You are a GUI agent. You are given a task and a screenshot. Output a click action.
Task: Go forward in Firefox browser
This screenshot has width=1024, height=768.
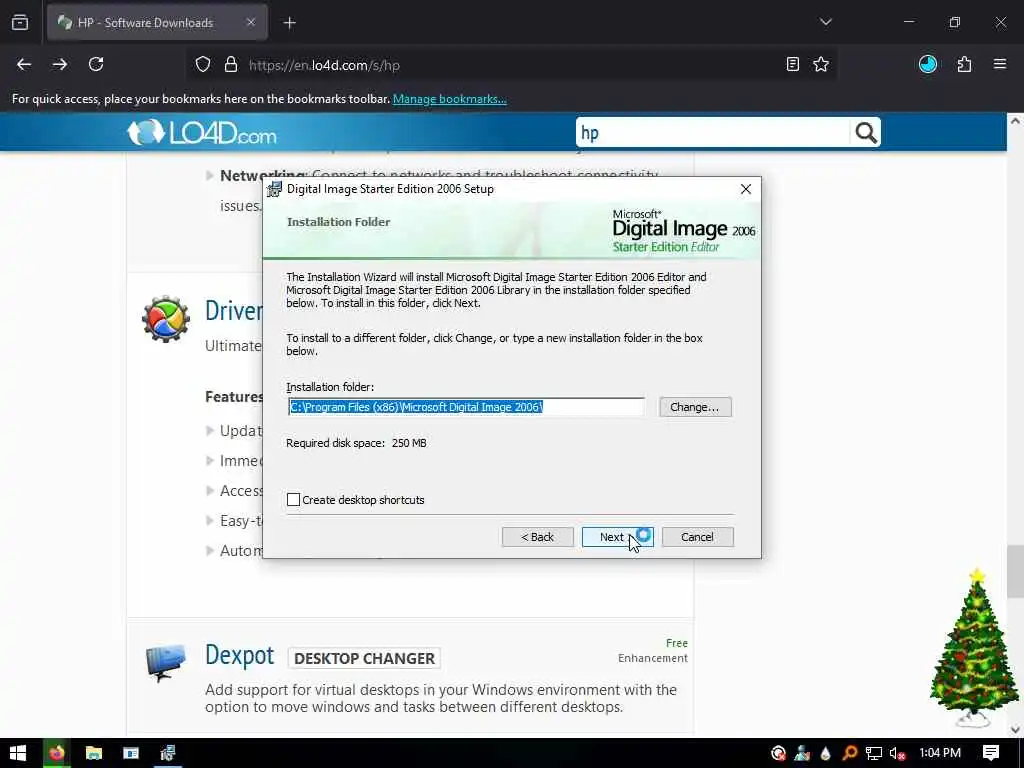(x=60, y=64)
